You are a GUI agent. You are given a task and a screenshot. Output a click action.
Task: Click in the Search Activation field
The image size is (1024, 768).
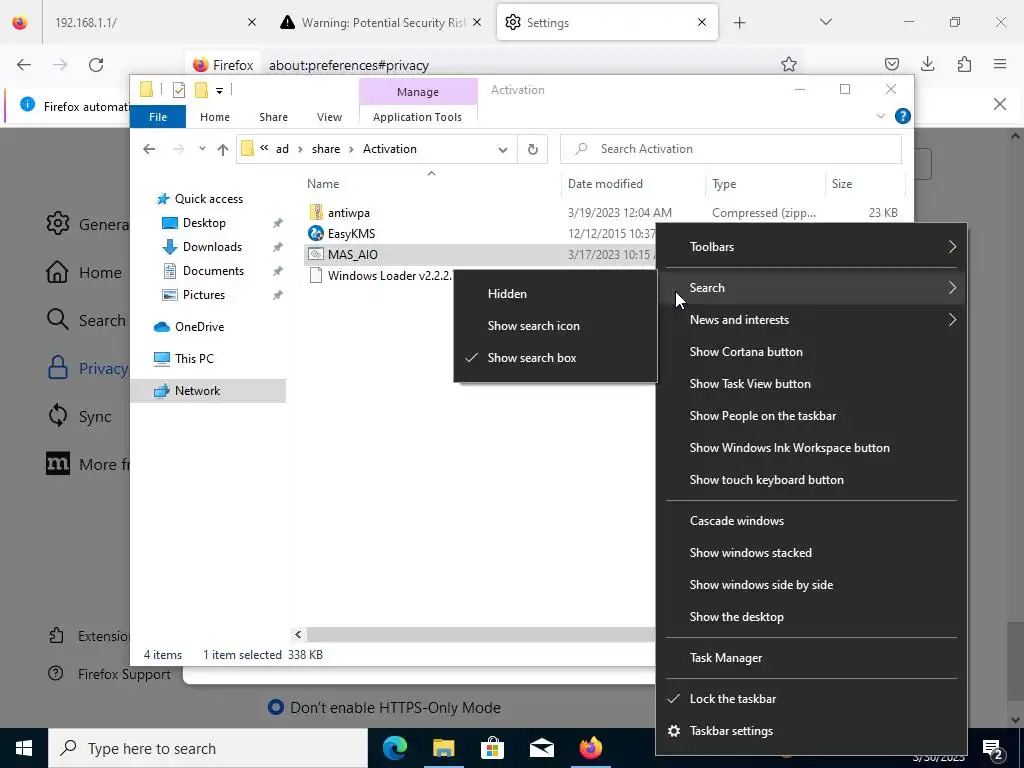click(x=731, y=149)
